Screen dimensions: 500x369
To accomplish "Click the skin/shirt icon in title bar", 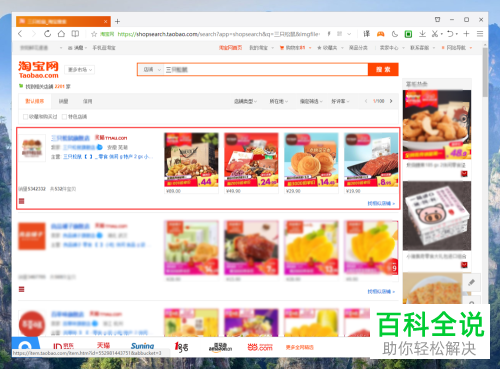I will pyautogui.click(x=437, y=20).
